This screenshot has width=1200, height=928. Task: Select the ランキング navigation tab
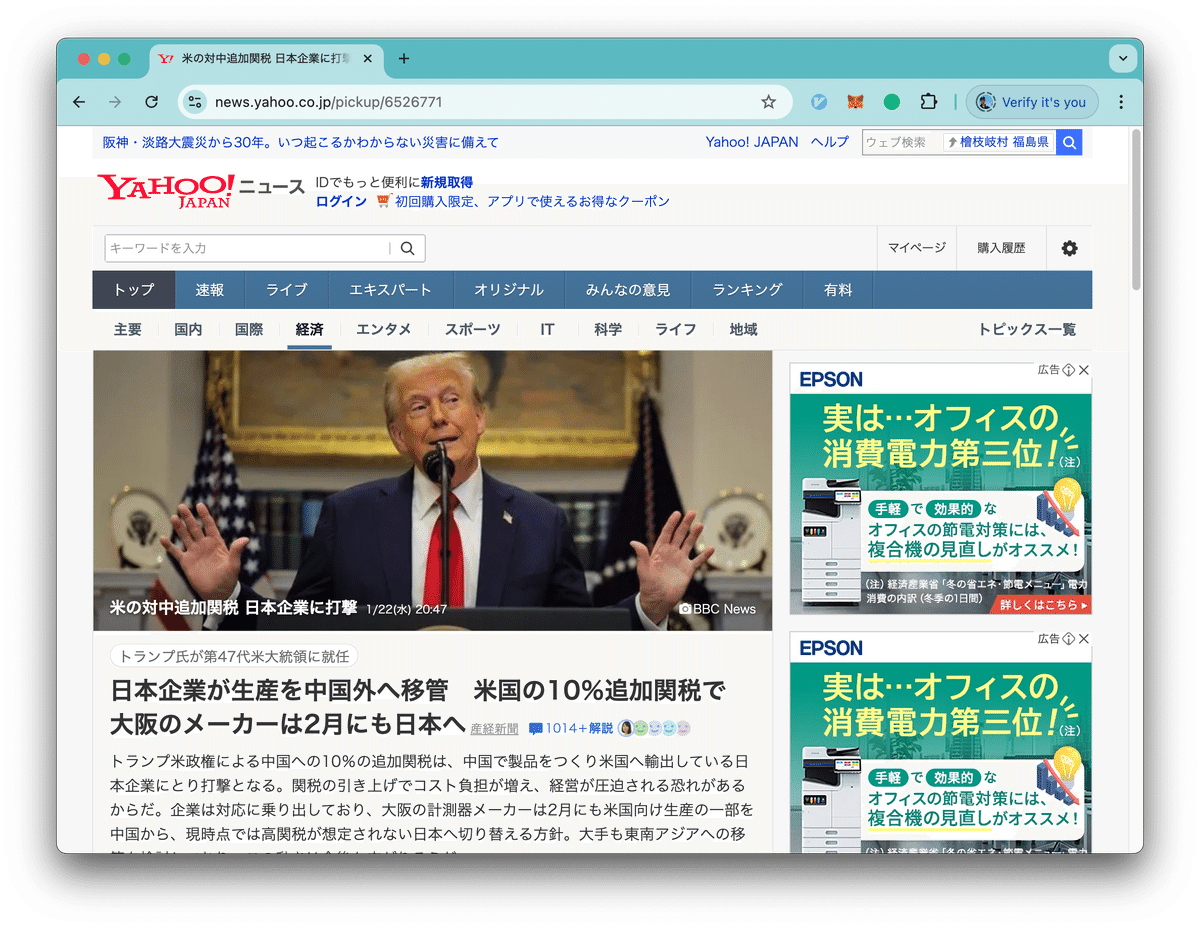click(747, 290)
